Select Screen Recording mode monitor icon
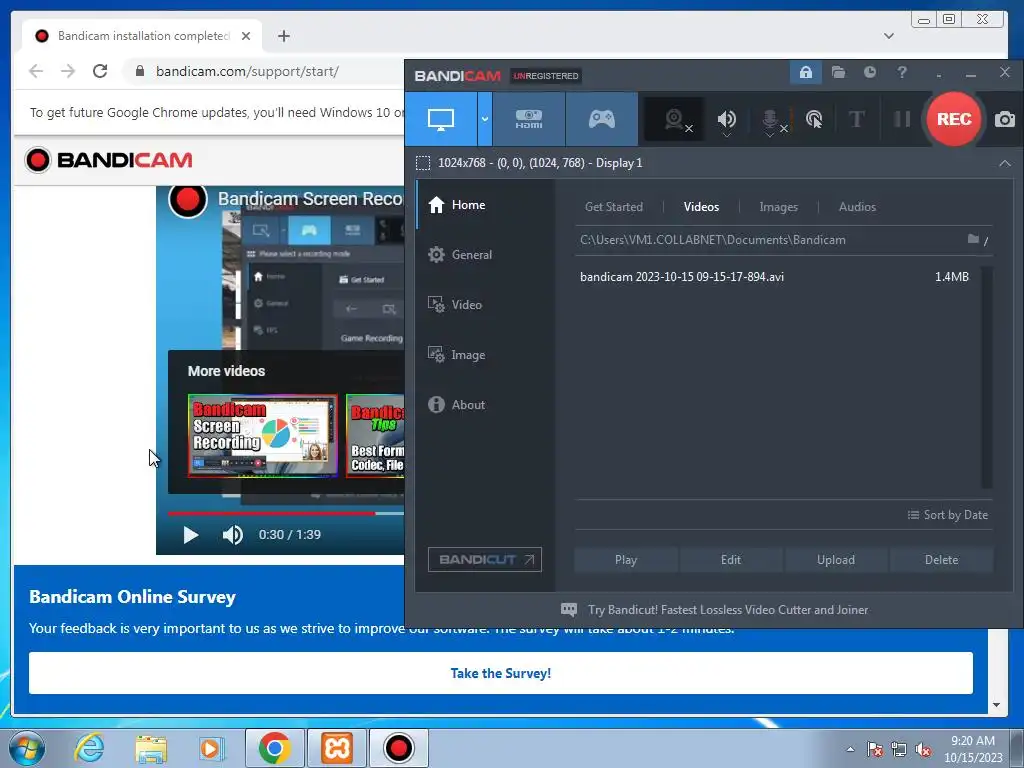Viewport: 1024px width, 768px height. point(441,119)
